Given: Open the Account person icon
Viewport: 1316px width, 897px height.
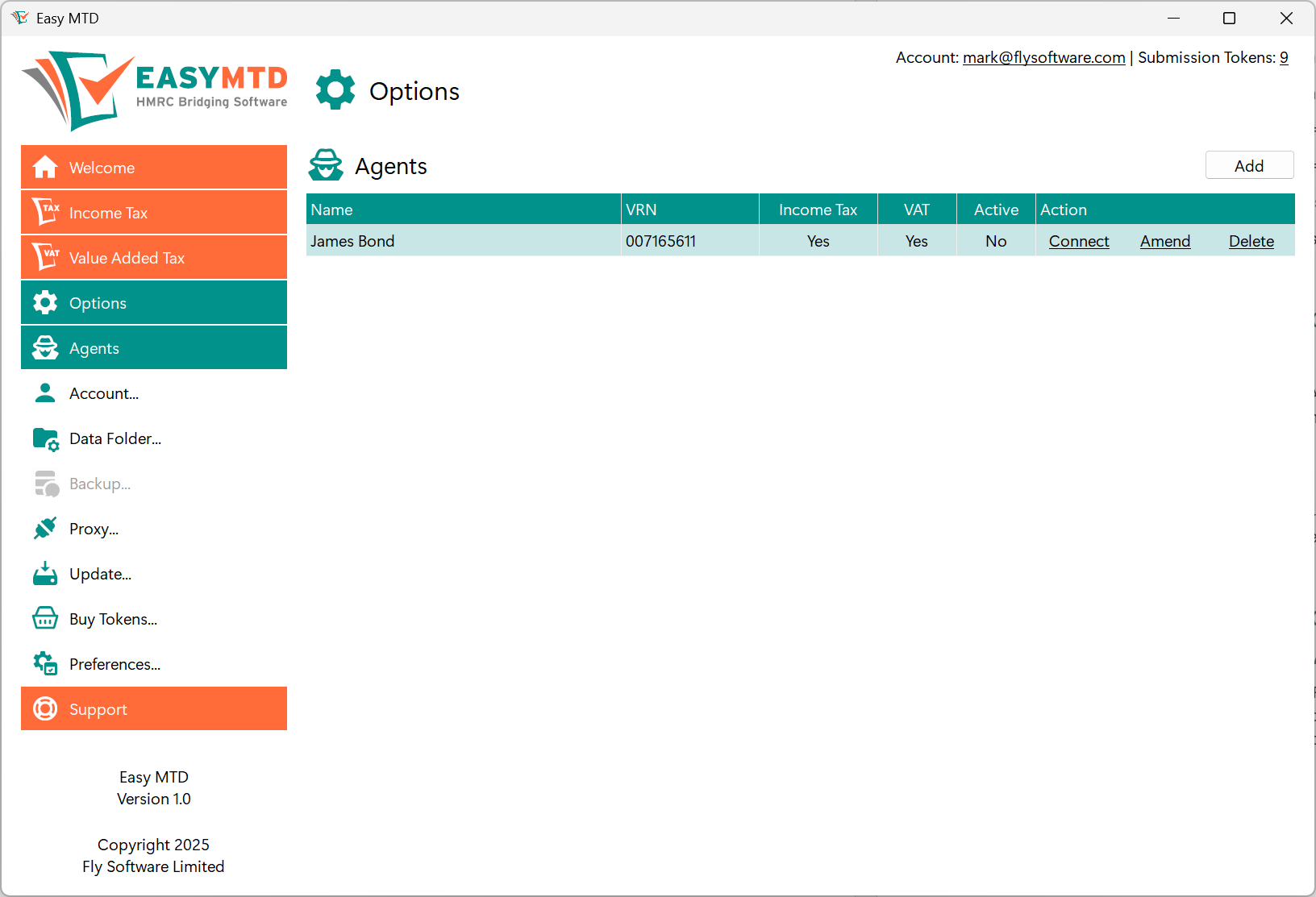Looking at the screenshot, I should (45, 393).
